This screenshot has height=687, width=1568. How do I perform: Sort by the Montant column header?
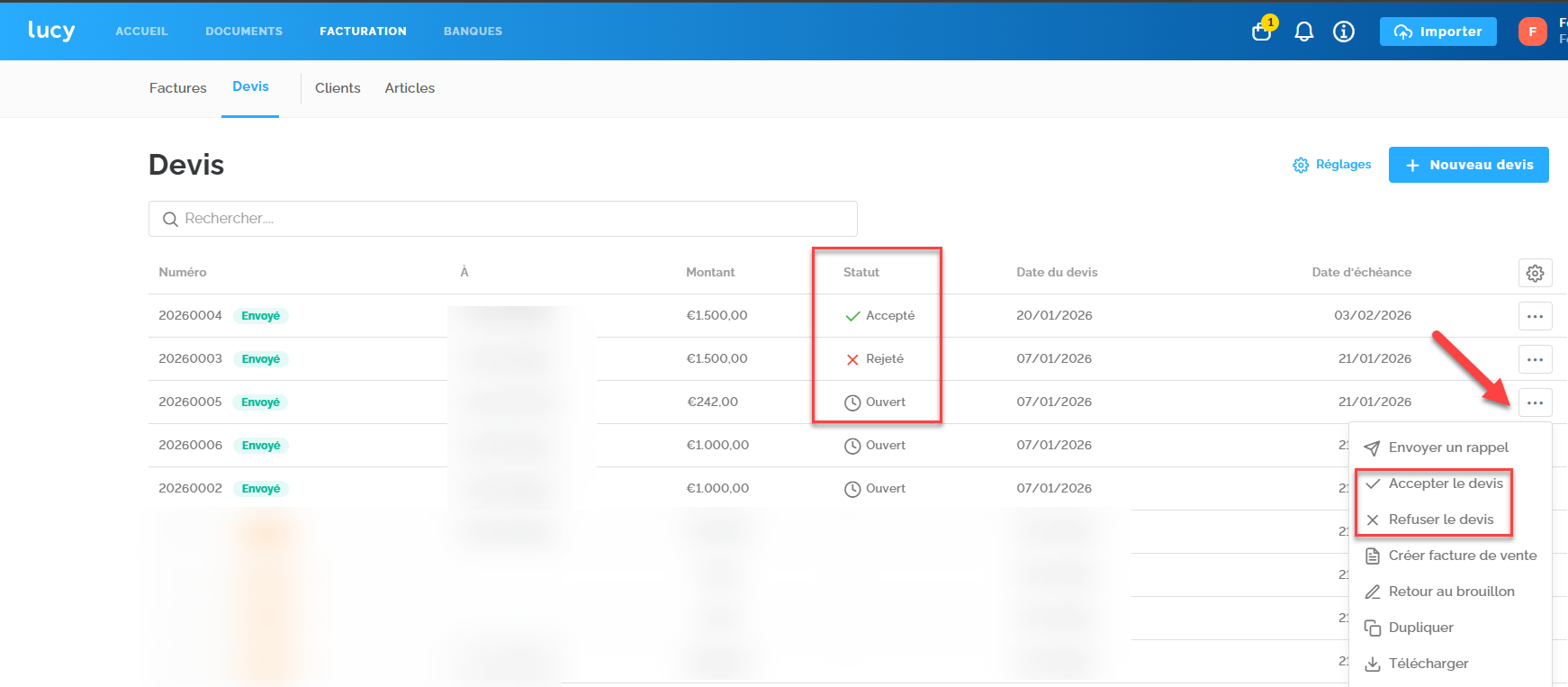[x=710, y=273]
